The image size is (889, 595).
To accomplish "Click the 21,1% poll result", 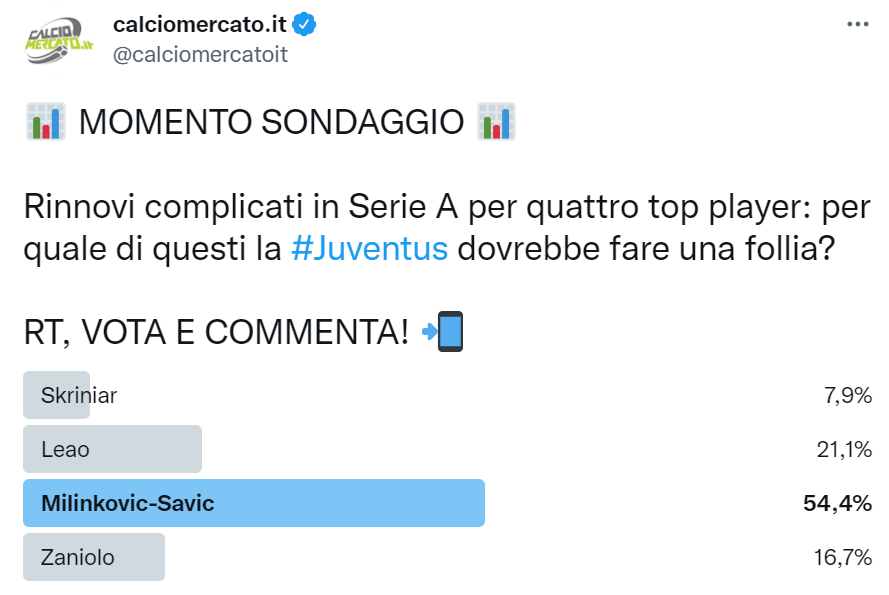I will [842, 449].
